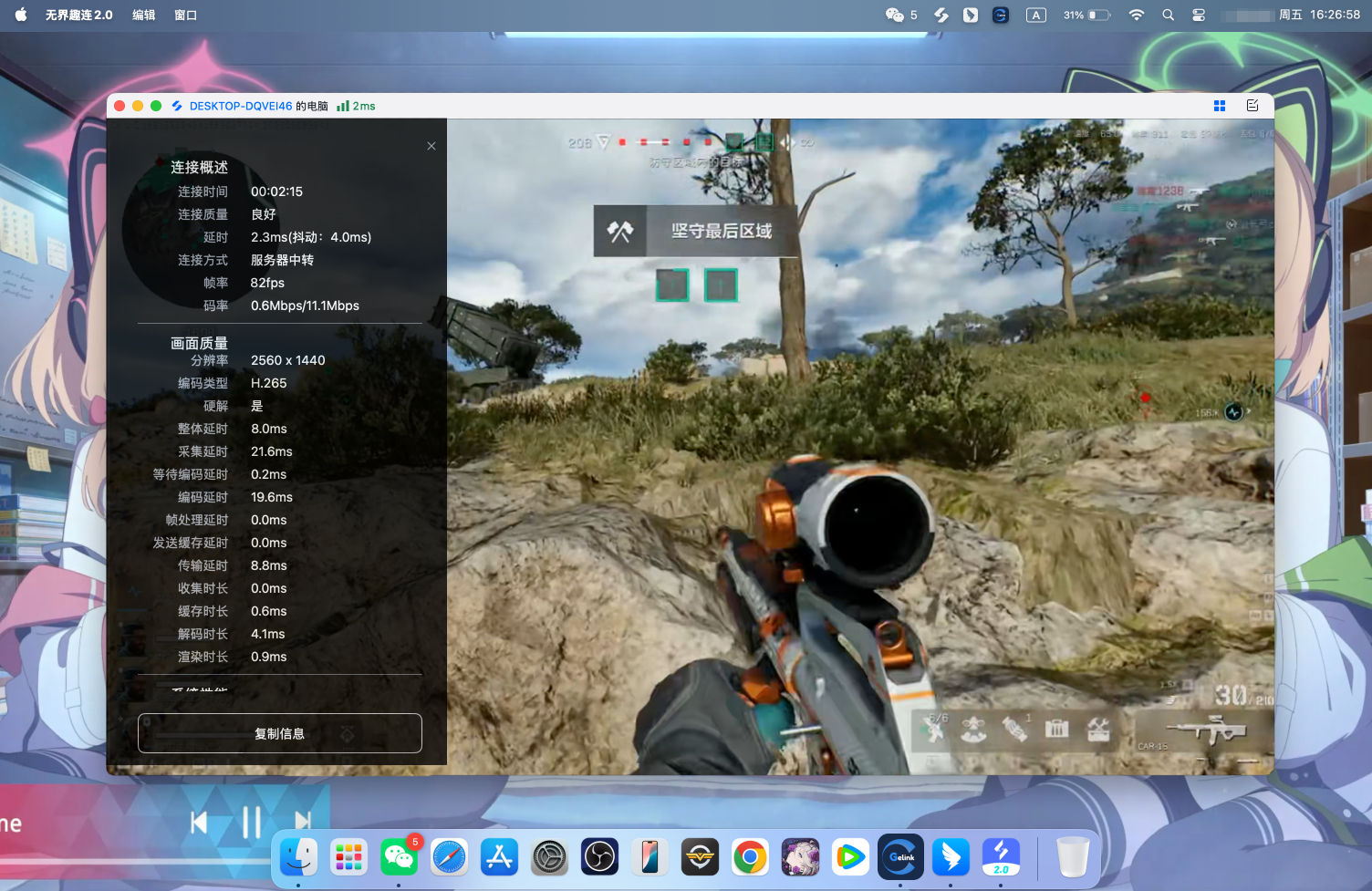Open the anime character app in Dock
Viewport: 1372px width, 891px height.
(801, 857)
